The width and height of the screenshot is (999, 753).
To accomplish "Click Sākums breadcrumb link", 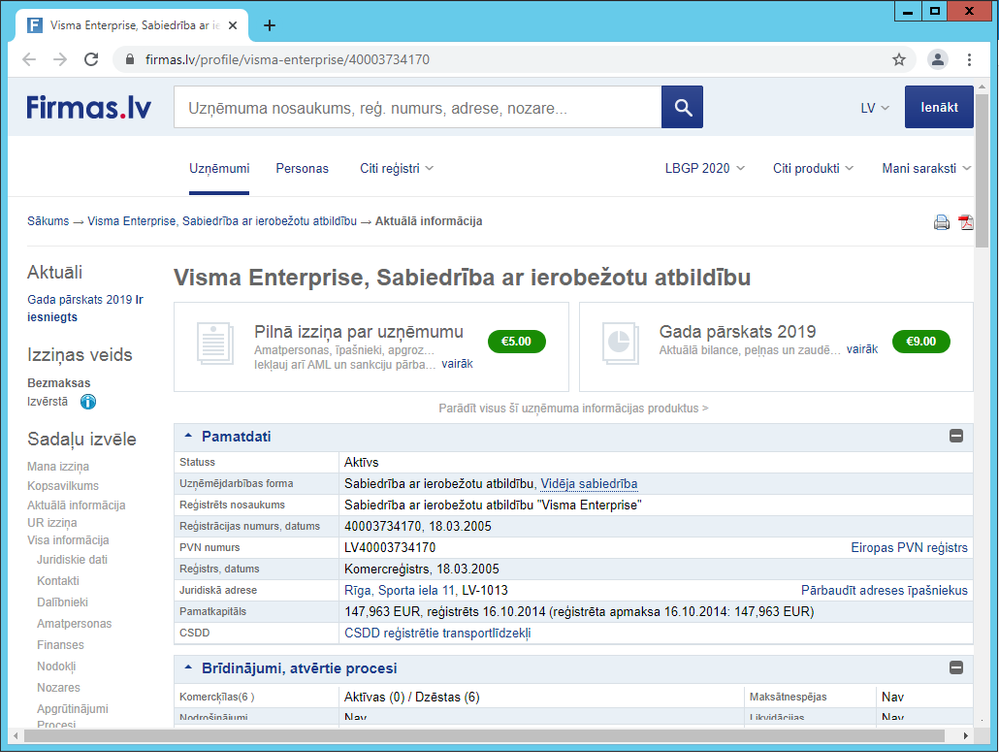I will [x=48, y=221].
